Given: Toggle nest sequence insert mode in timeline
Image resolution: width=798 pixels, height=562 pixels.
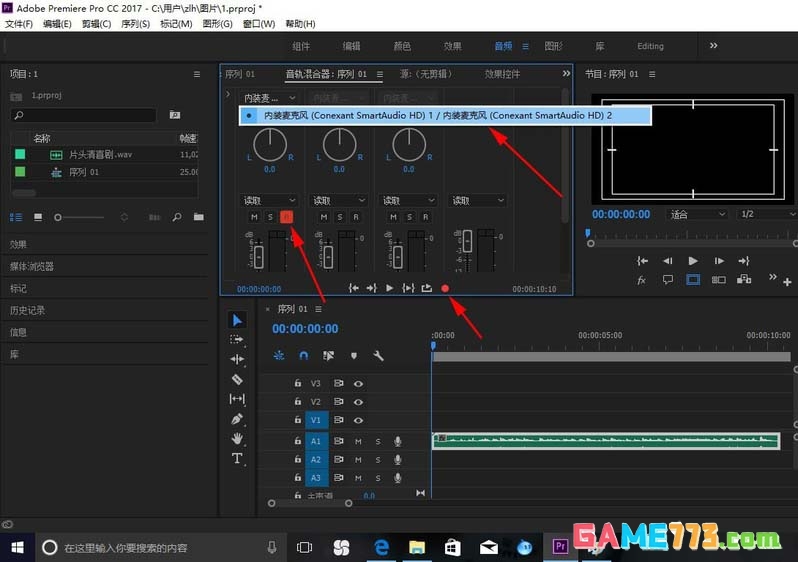Looking at the screenshot, I should [x=279, y=355].
